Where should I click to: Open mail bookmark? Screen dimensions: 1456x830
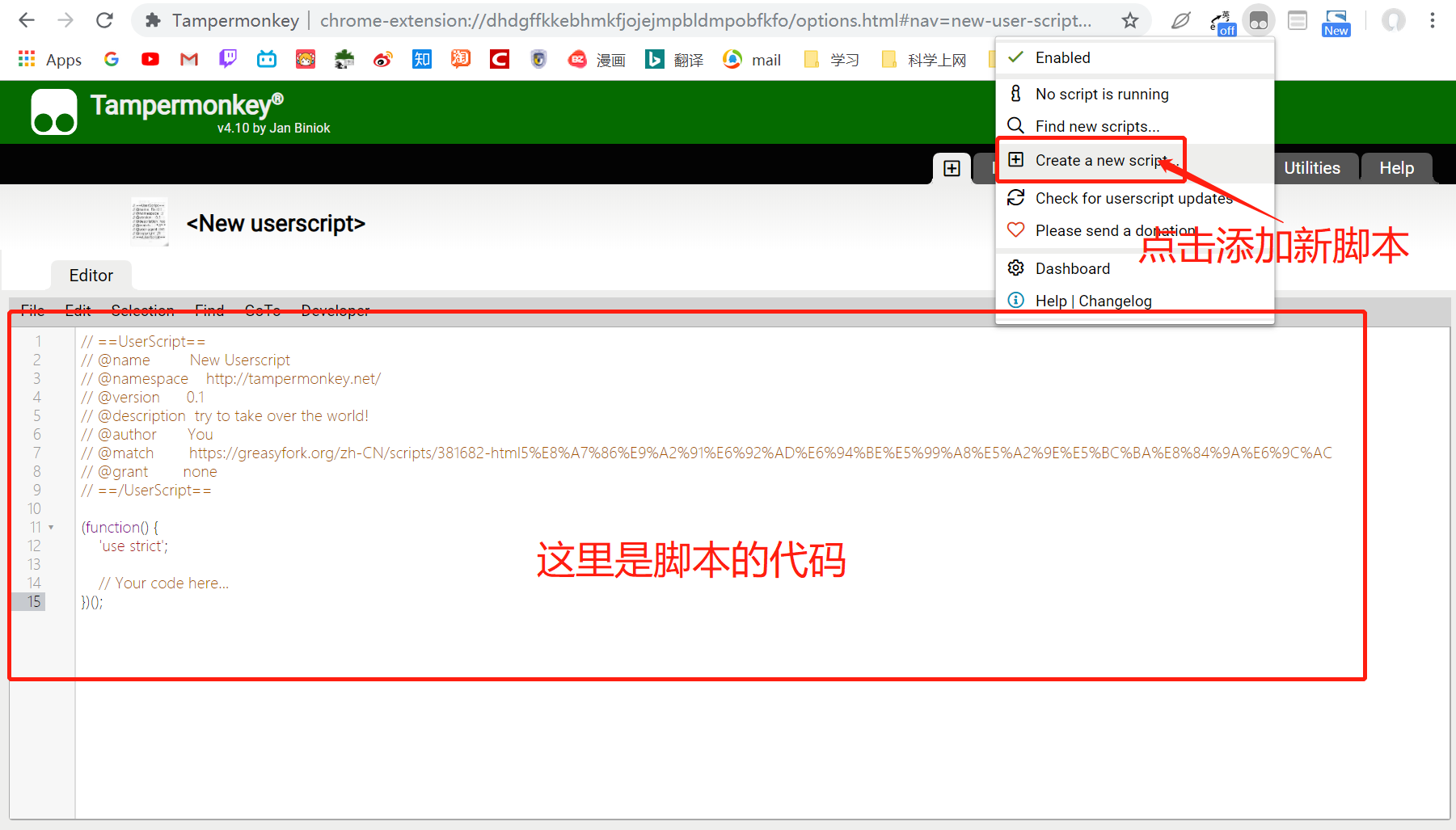[x=752, y=59]
